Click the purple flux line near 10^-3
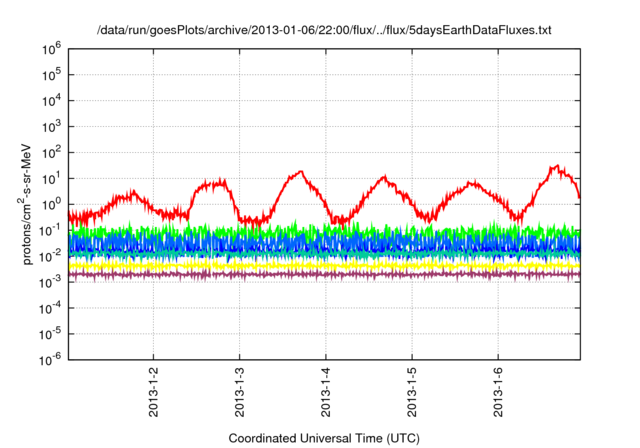 tap(324, 275)
